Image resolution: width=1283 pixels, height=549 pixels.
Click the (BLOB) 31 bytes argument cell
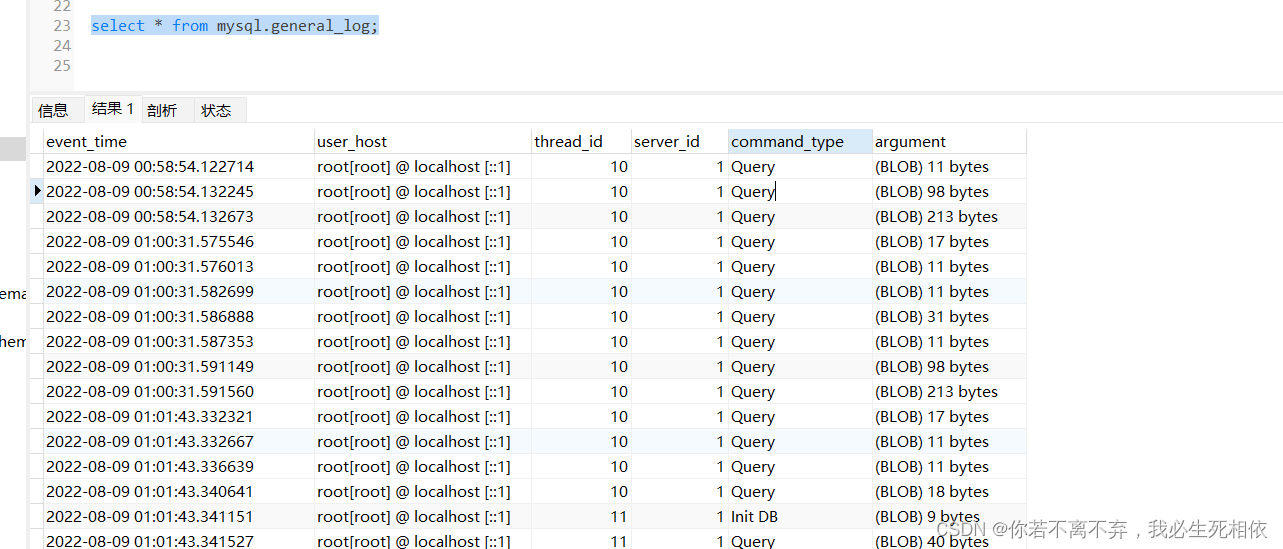[x=949, y=316]
